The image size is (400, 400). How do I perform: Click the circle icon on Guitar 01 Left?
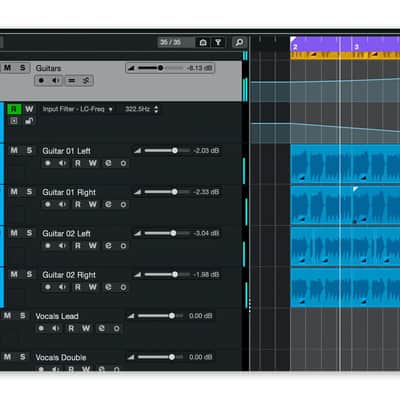click(123, 163)
